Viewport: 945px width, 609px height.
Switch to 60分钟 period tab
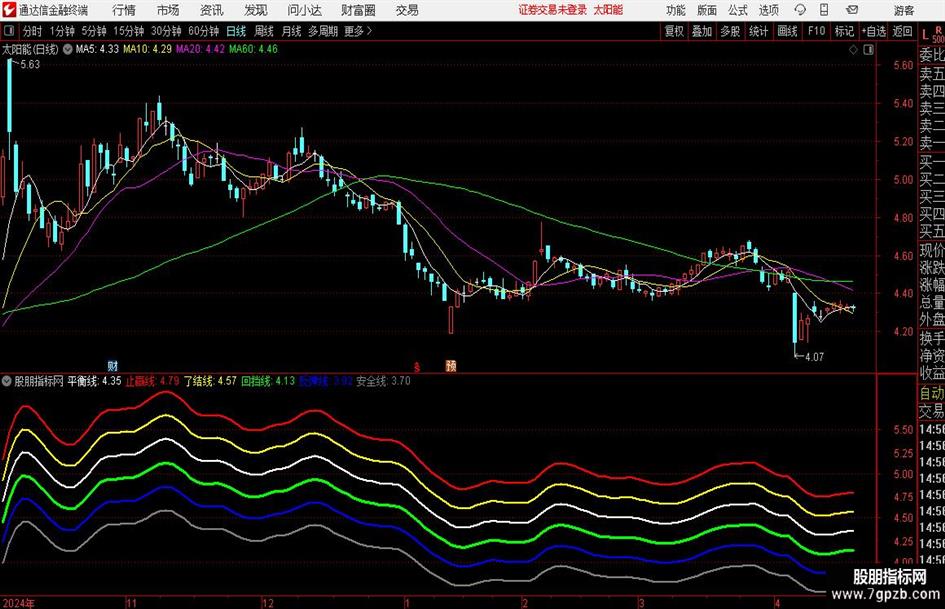click(203, 31)
